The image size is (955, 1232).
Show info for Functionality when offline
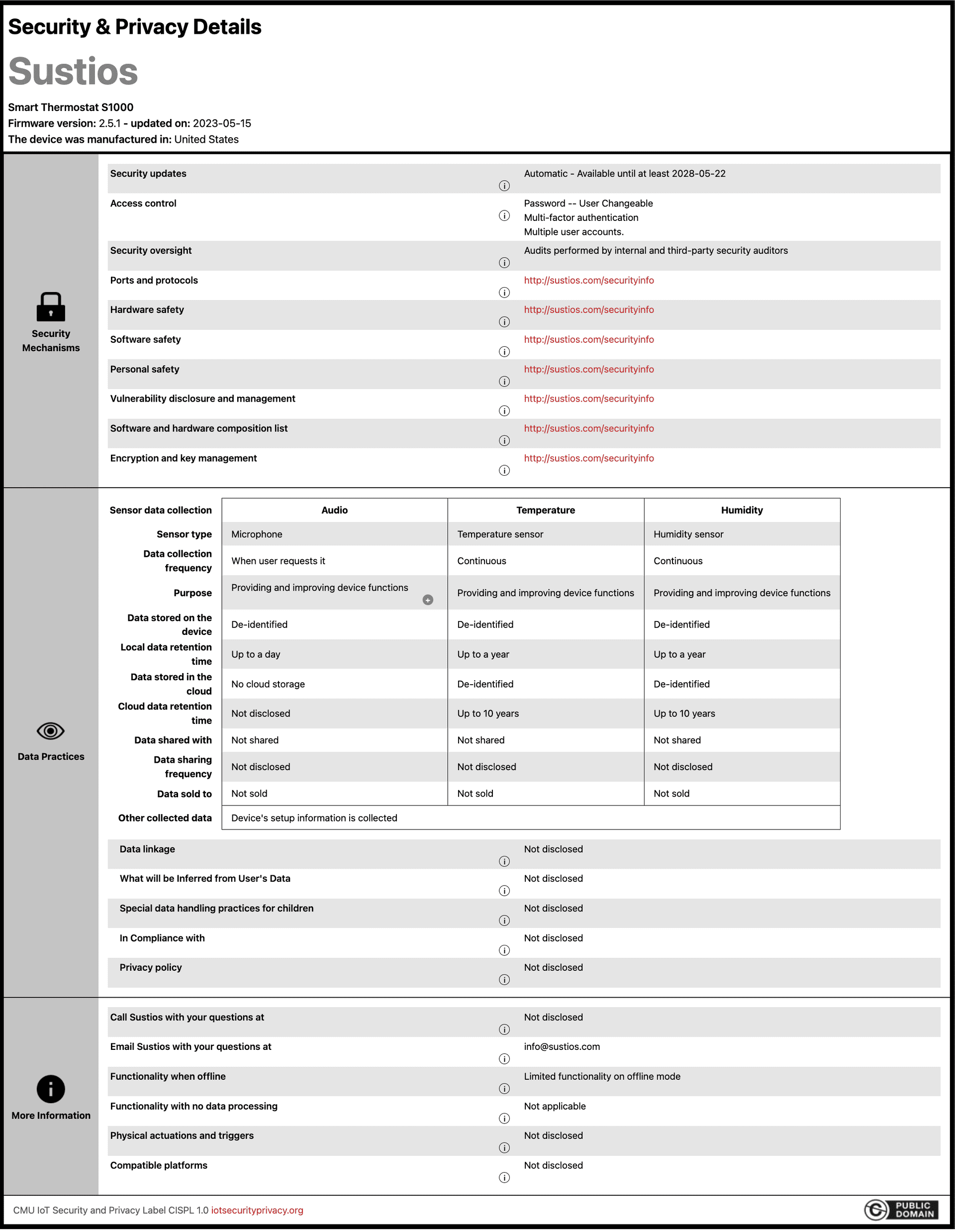click(x=504, y=1089)
